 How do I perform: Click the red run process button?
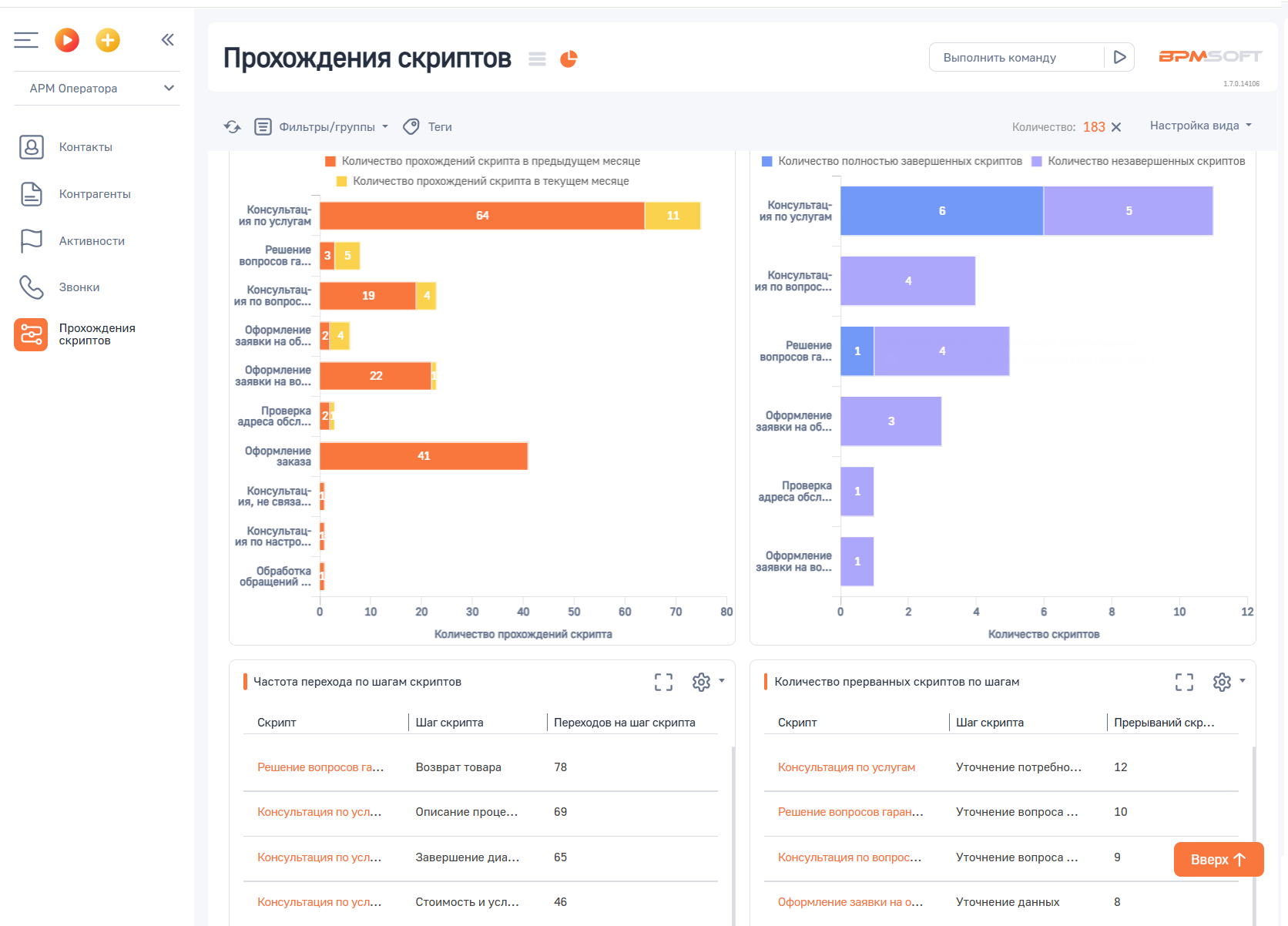[x=67, y=39]
